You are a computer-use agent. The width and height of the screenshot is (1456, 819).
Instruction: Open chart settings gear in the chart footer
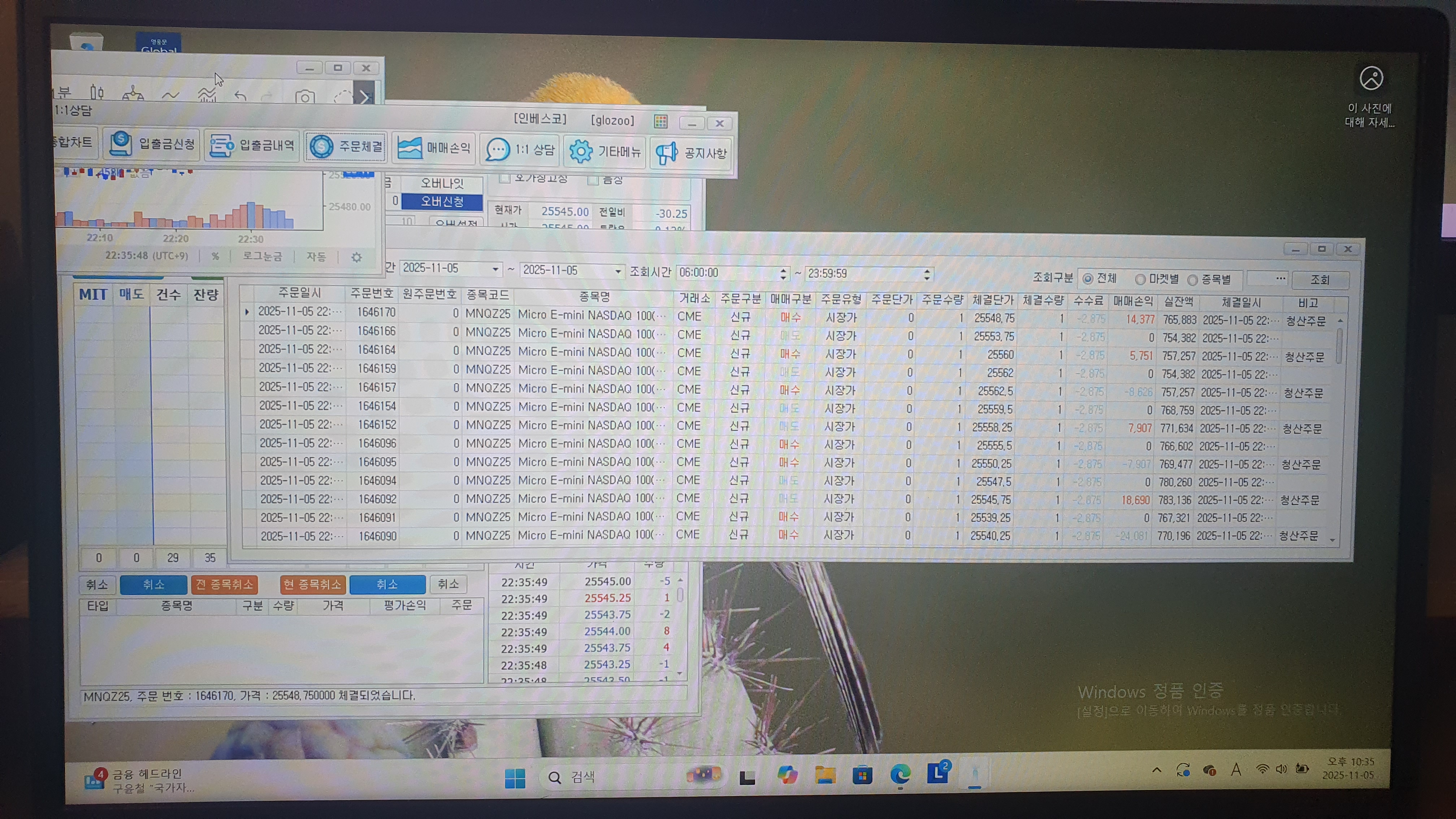357,258
